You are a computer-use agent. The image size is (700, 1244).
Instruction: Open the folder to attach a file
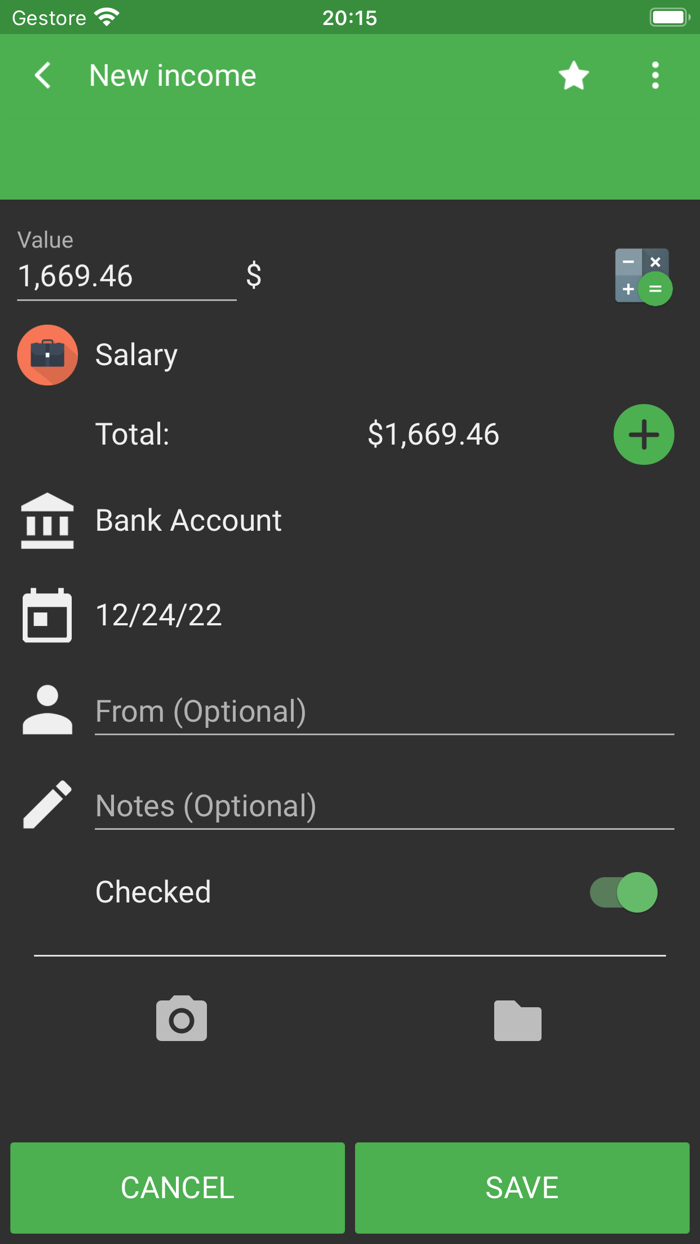point(517,1018)
